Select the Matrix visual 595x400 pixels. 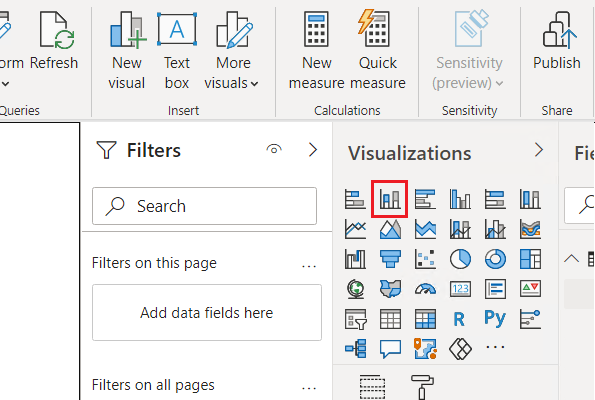click(x=425, y=319)
